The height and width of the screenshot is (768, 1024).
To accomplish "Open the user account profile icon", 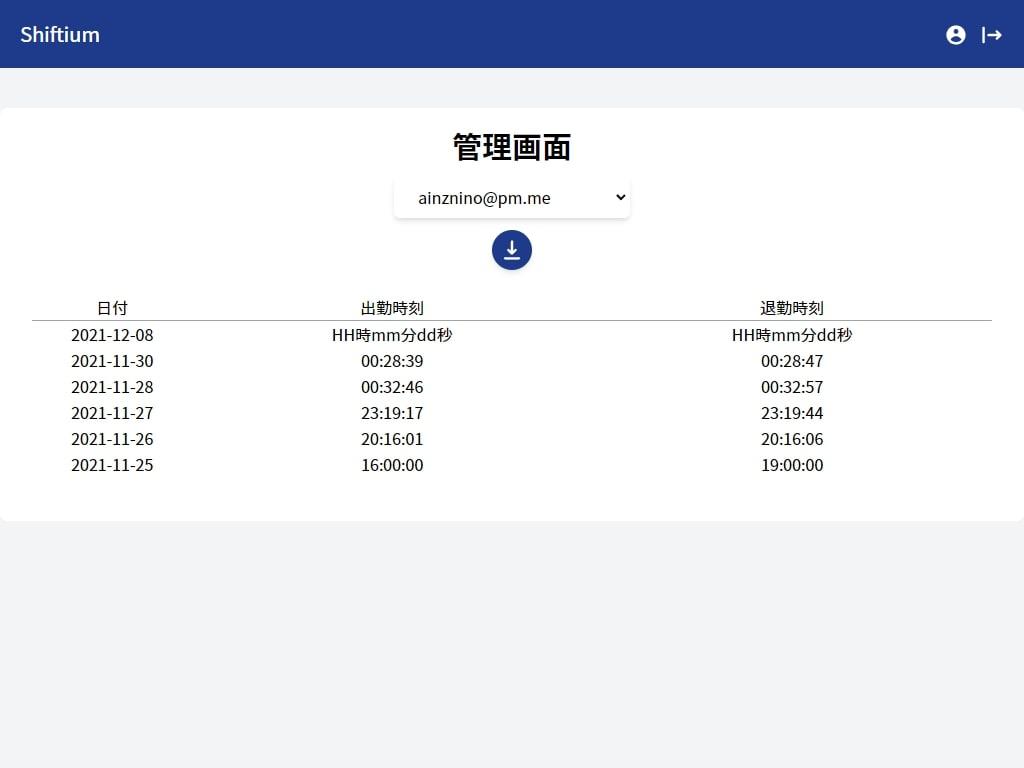I will pyautogui.click(x=955, y=35).
